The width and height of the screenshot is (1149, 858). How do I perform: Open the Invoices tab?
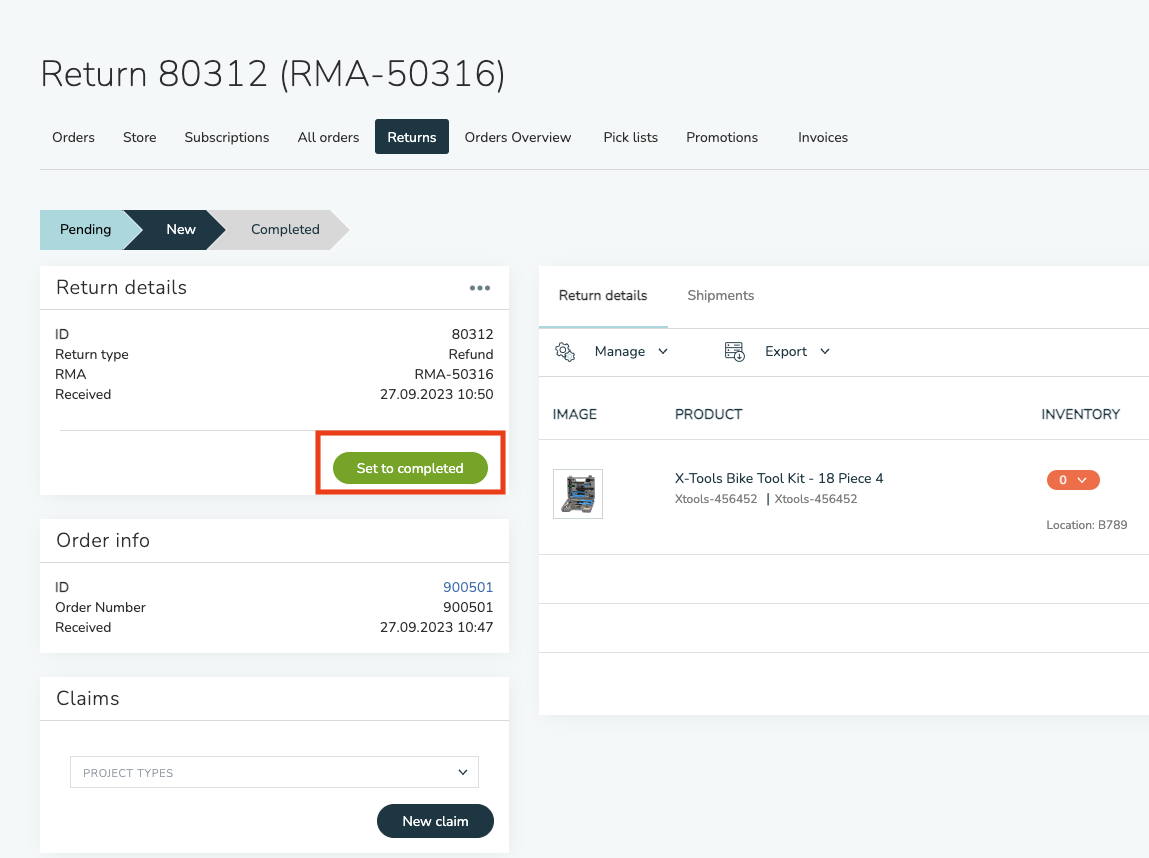(x=822, y=137)
